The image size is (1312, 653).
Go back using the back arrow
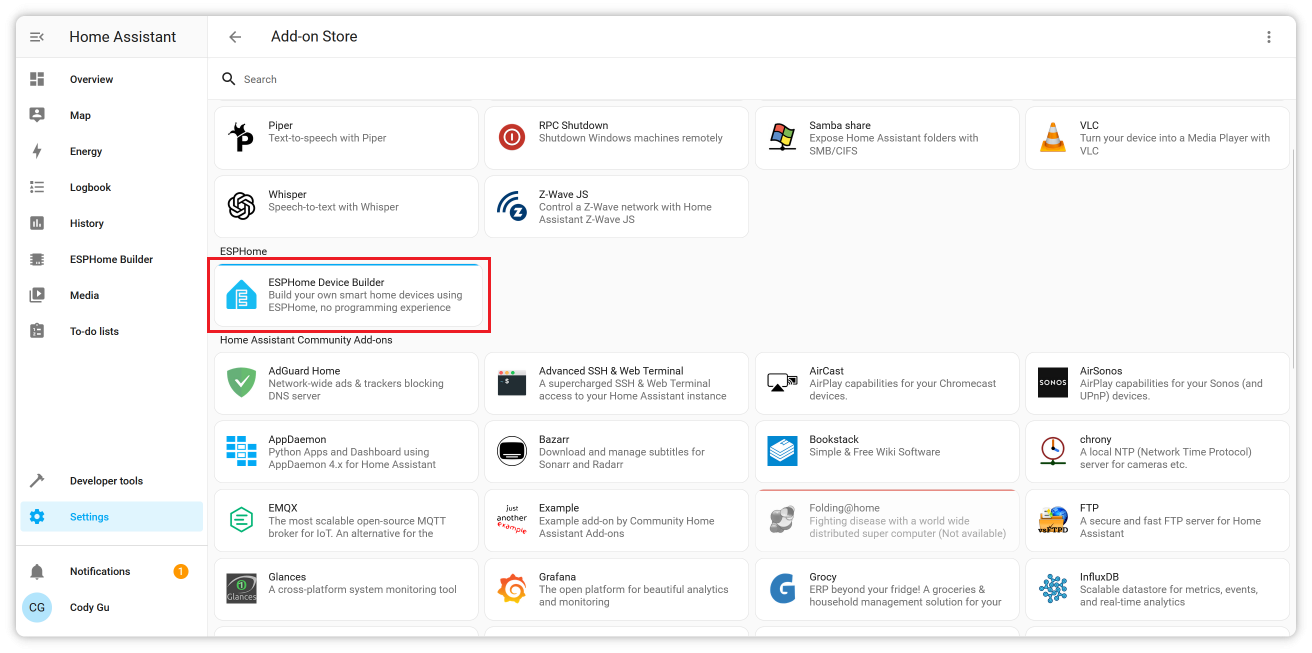[235, 37]
